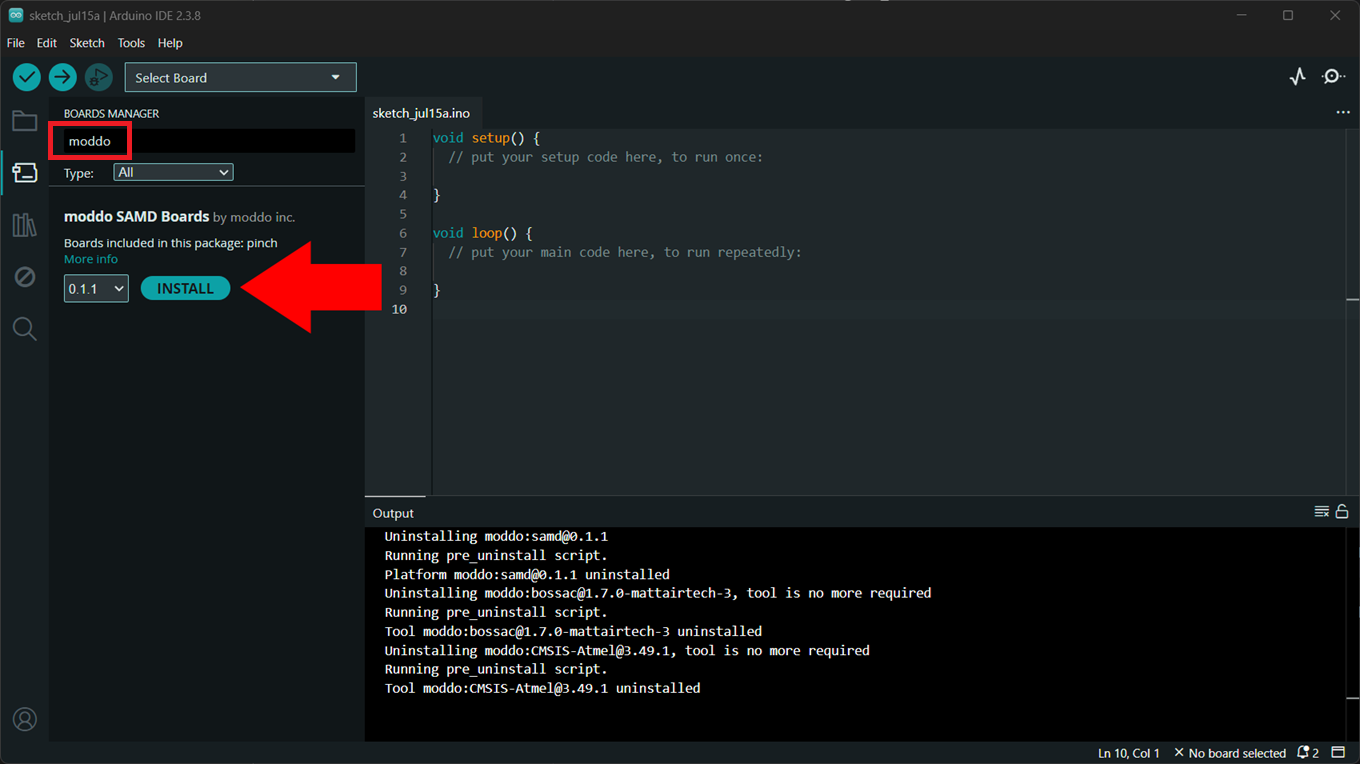Click the 'put your setup code here' comment
The image size is (1360, 764).
point(605,157)
